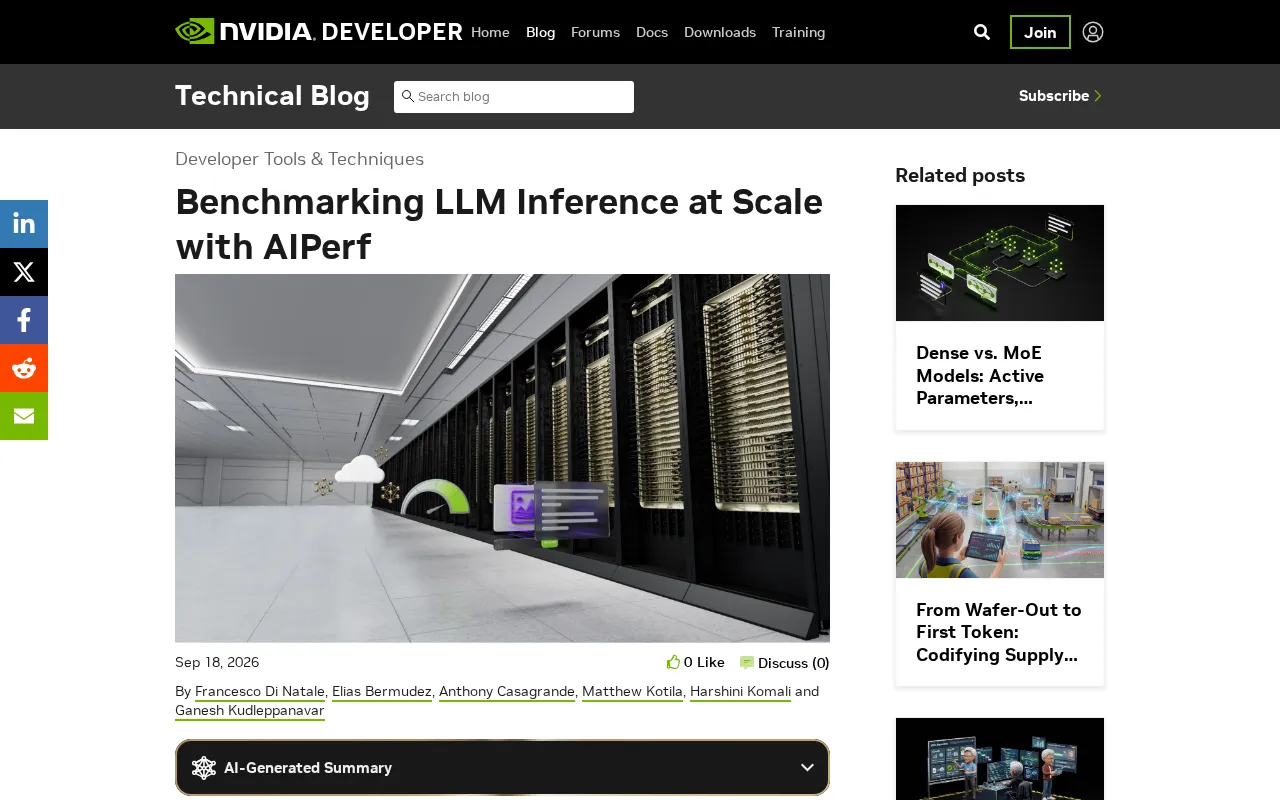1280x800 pixels.
Task: Expand the AI-Generated Summary chevron
Action: (807, 768)
